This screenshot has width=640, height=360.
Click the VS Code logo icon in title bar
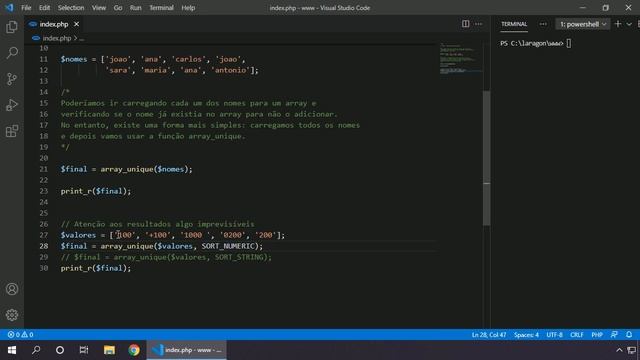(9, 7)
